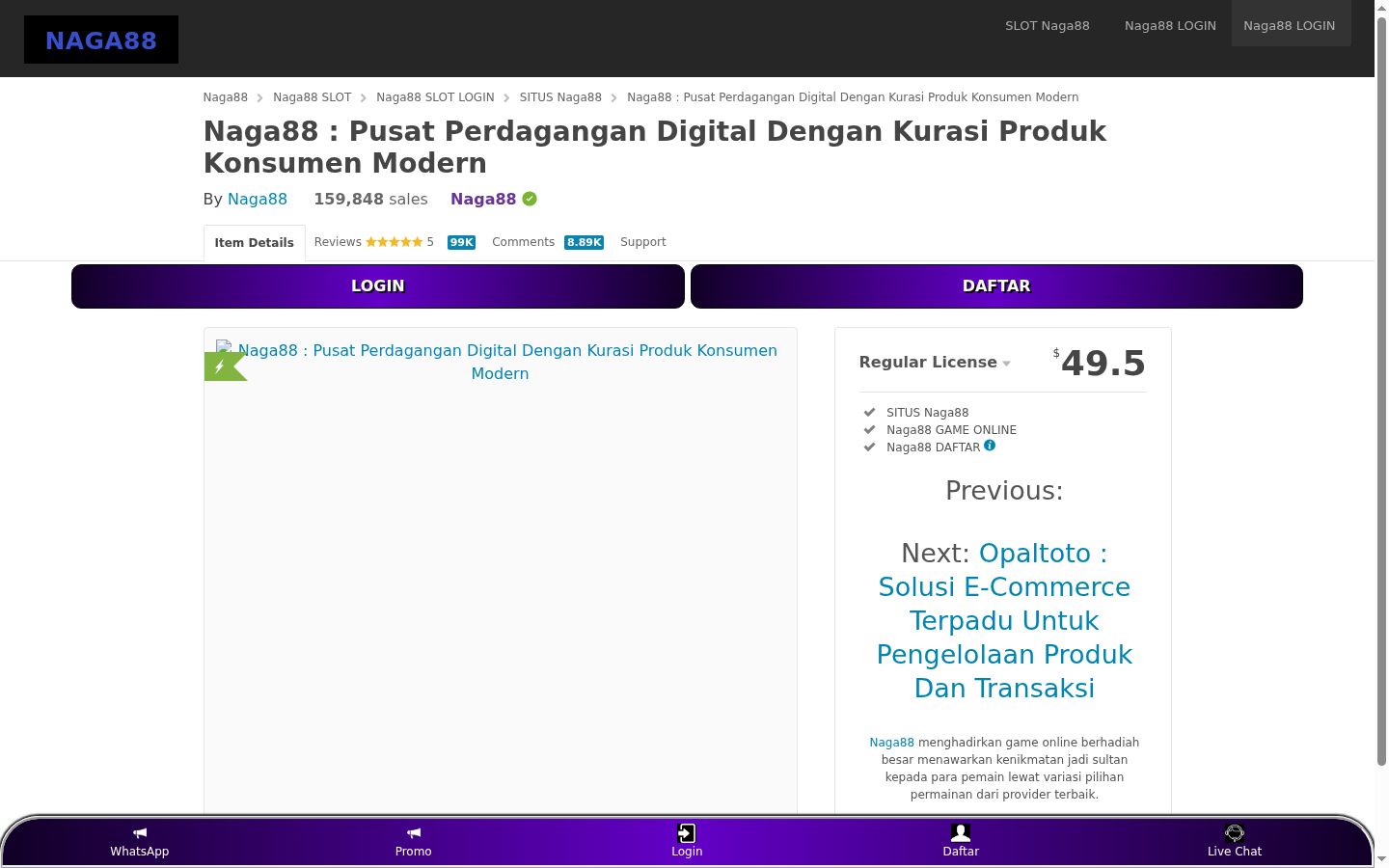The image size is (1389, 868).
Task: Click the five-star rating in Reviews
Action: tap(394, 242)
